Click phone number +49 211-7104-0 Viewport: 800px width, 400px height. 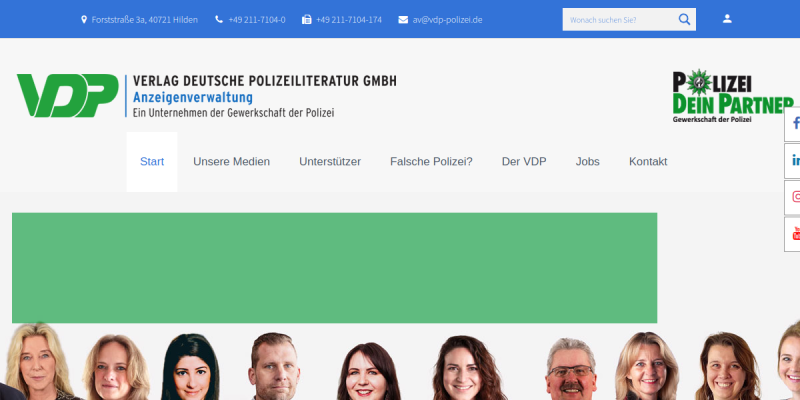click(x=257, y=20)
